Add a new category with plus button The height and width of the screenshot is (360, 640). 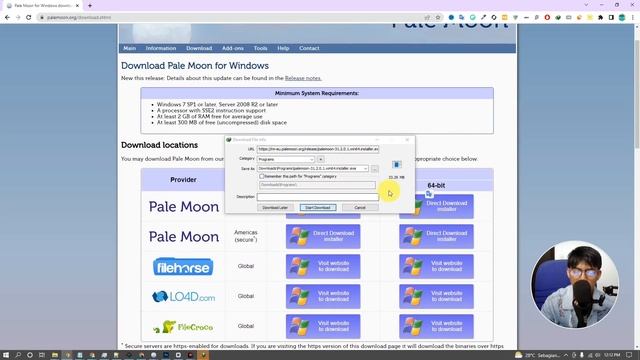[321, 159]
